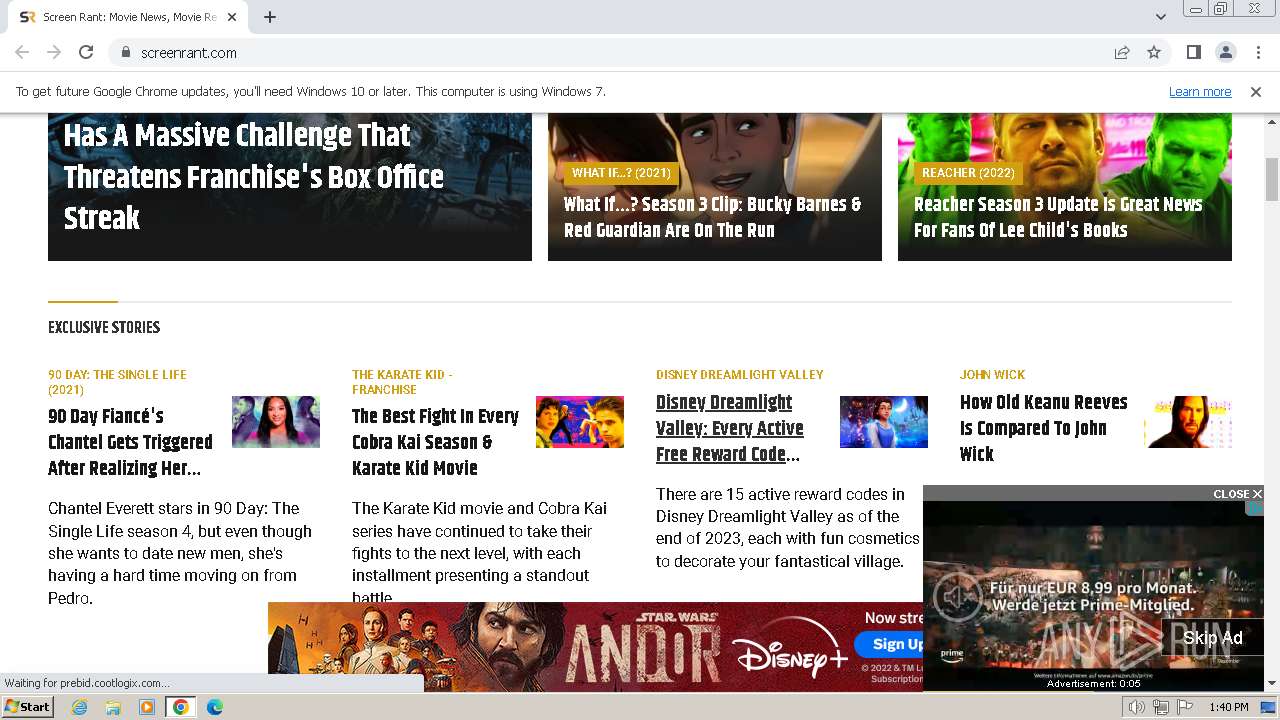Open How Old Keanu Reeves article
The height and width of the screenshot is (720, 1280).
pyautogui.click(x=1044, y=428)
